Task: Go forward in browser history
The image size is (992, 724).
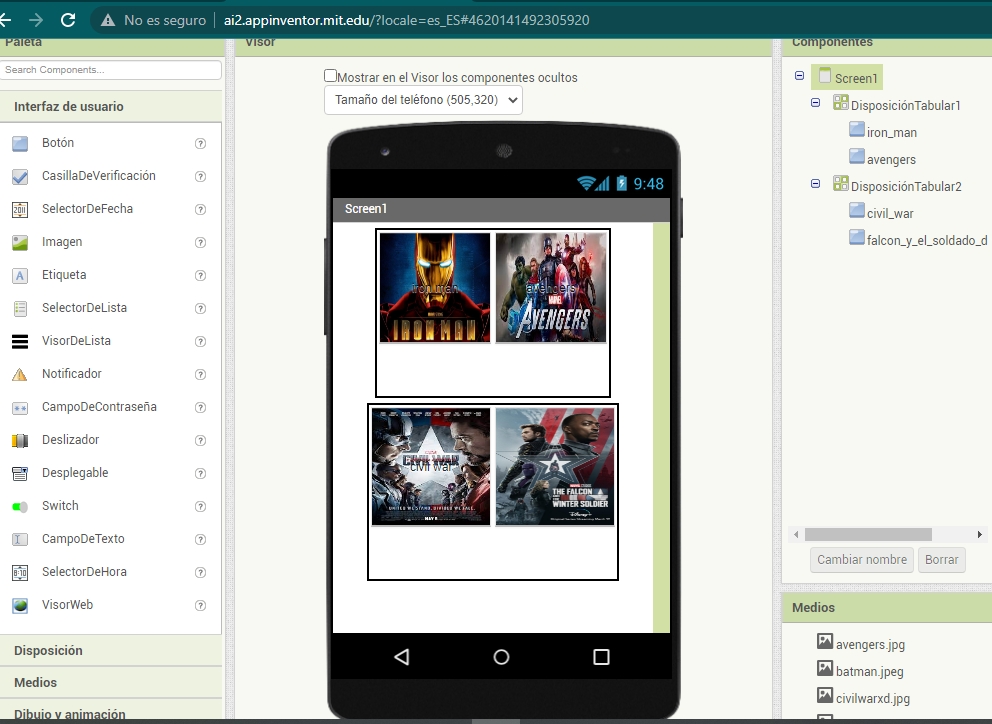Action: click(36, 20)
